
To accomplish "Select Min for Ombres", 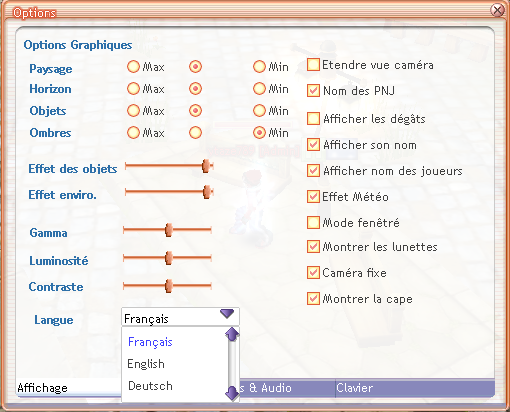I will click(259, 133).
